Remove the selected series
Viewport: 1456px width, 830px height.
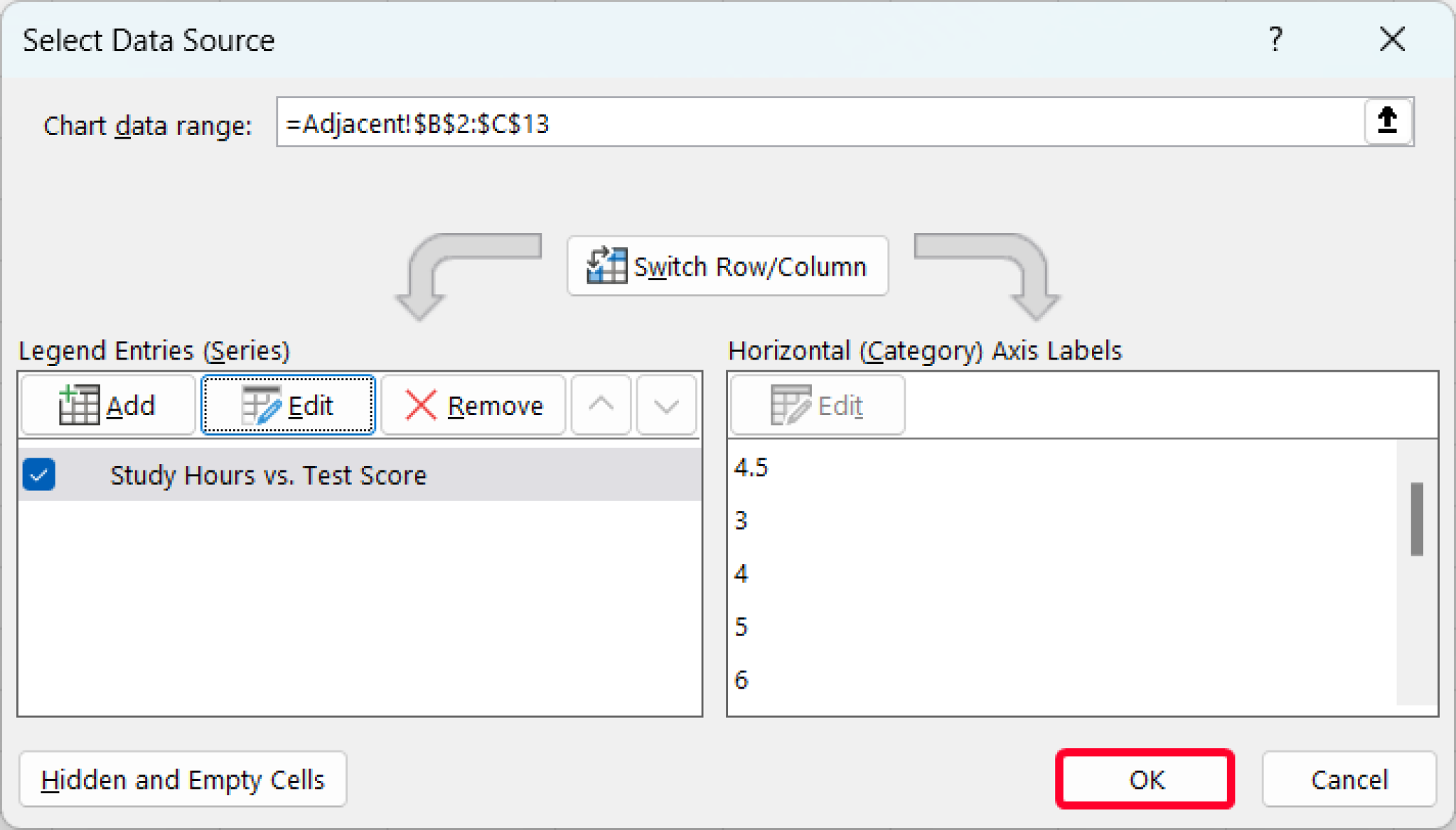coord(473,405)
